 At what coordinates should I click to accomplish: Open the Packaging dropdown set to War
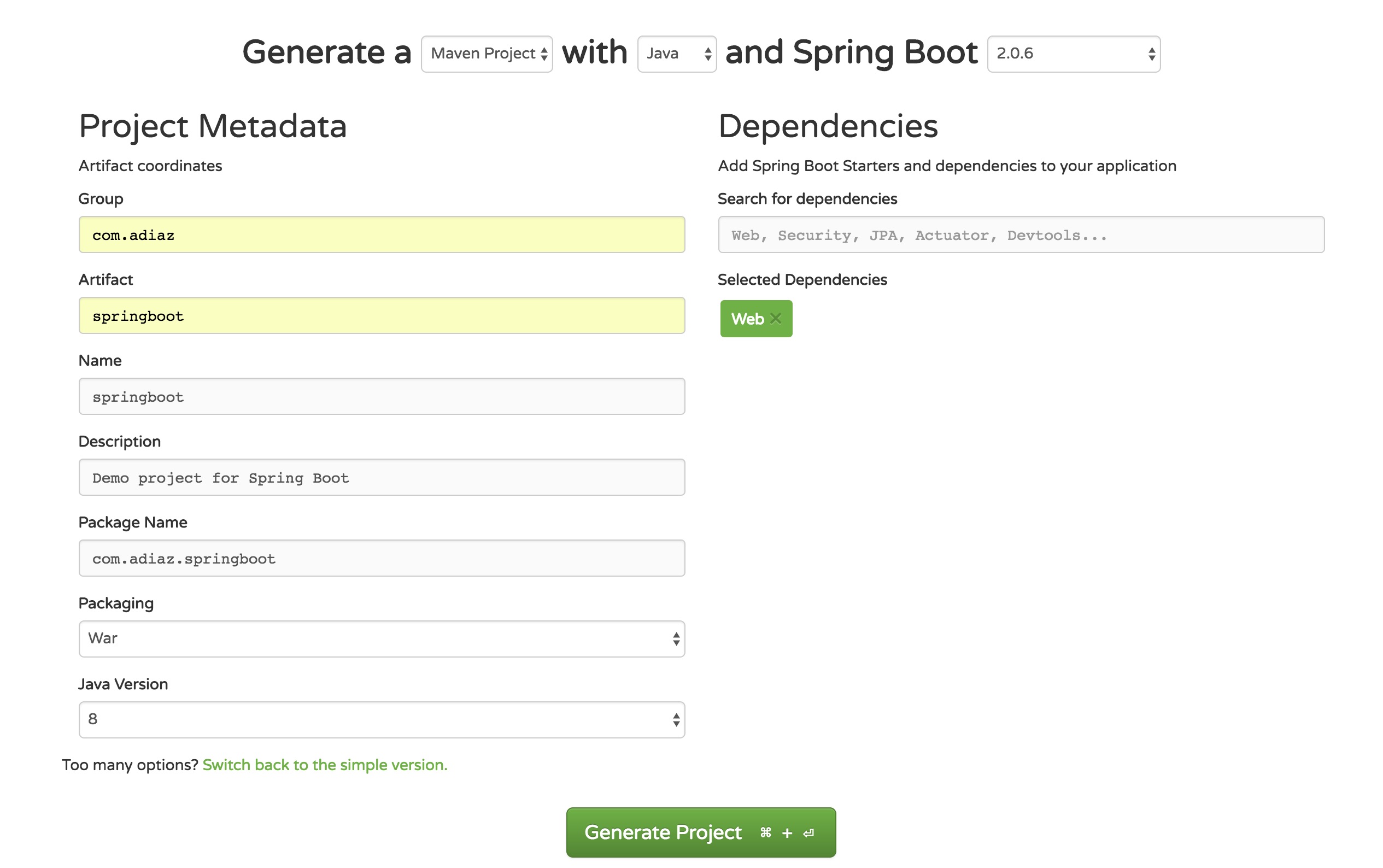tap(381, 638)
